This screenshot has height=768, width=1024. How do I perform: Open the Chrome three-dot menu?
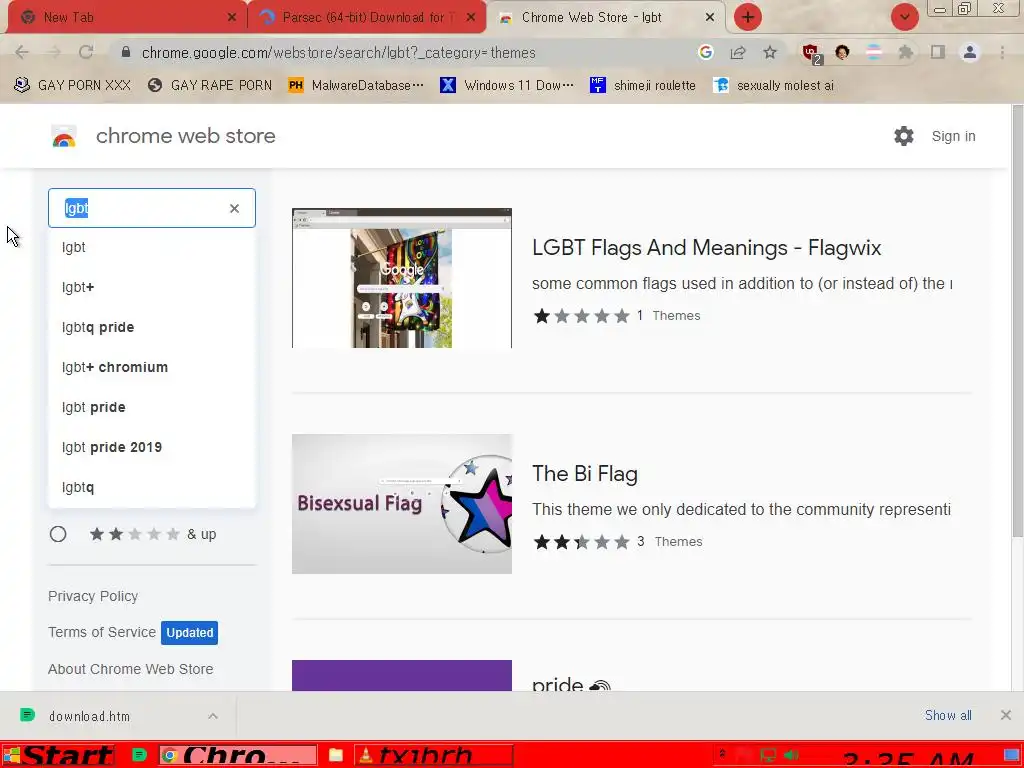pos(1002,52)
